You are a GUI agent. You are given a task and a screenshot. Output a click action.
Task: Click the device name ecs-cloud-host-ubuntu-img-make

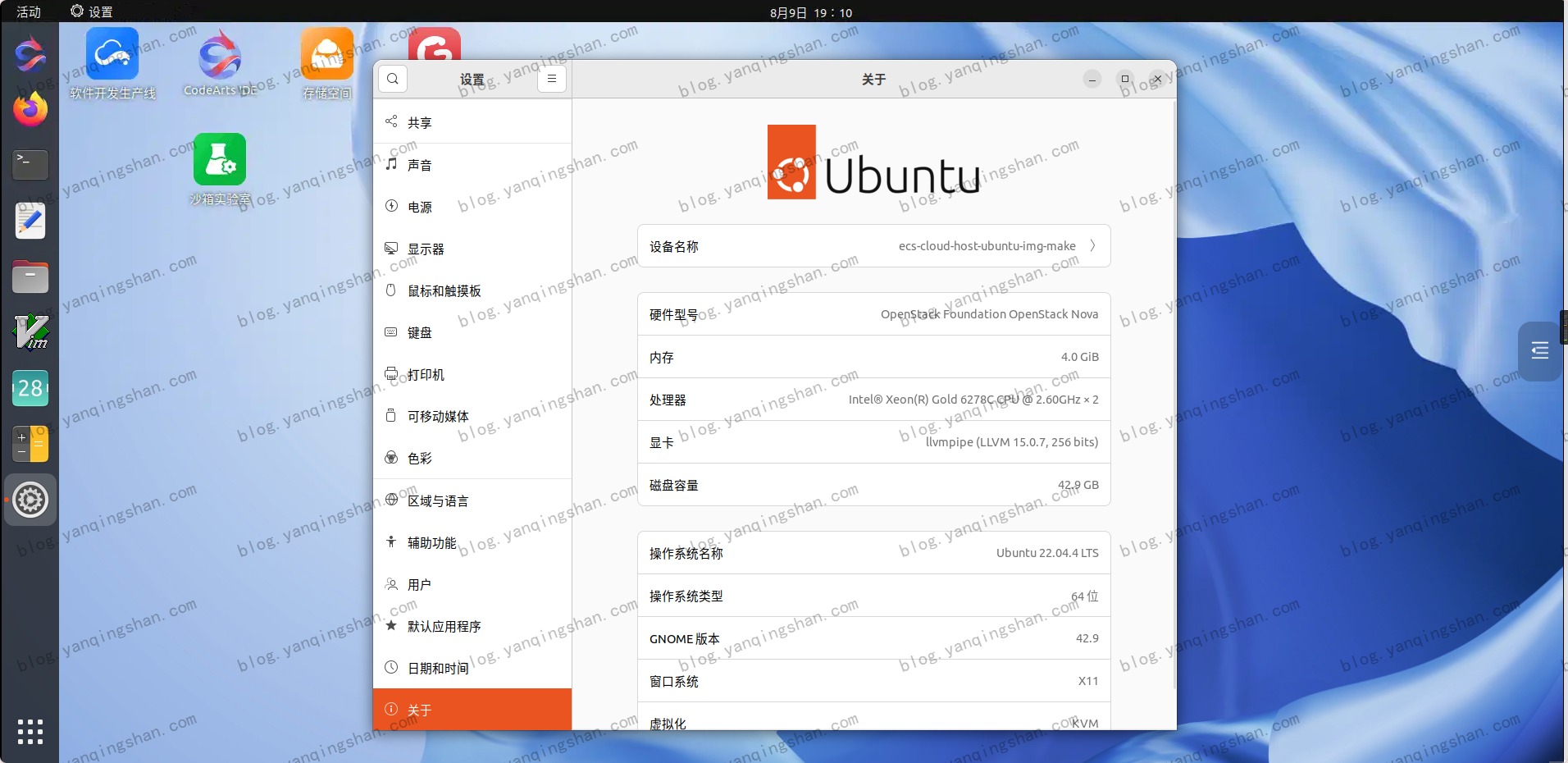(987, 246)
